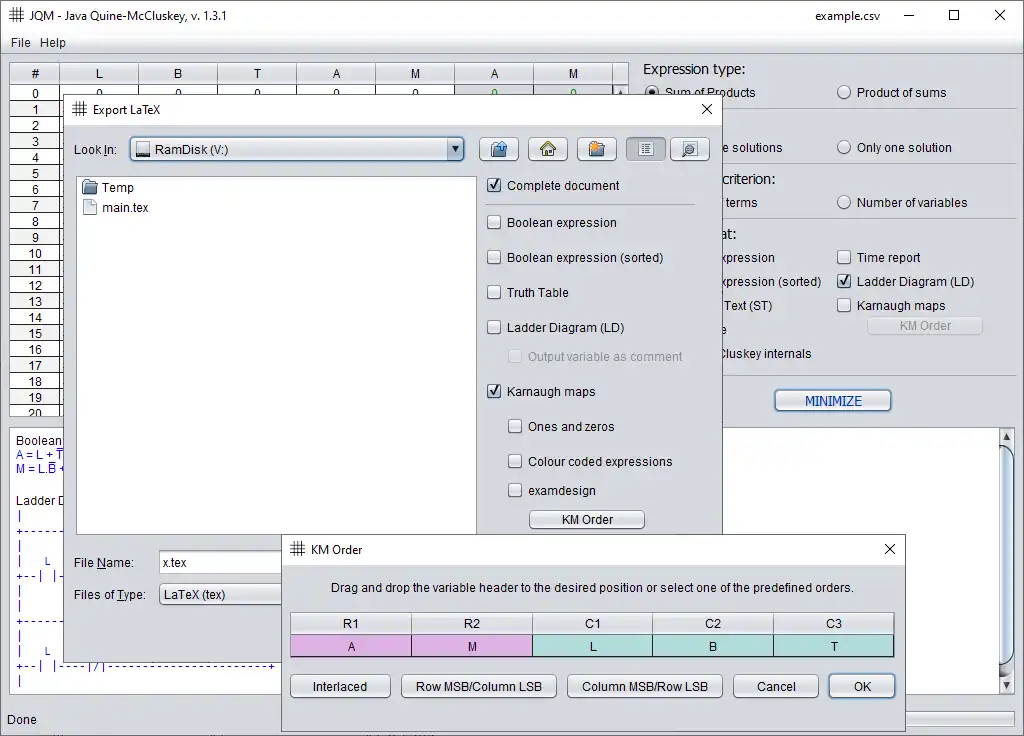The height and width of the screenshot is (736, 1024).
Task: Apply Interlaced variable order
Action: tap(340, 686)
